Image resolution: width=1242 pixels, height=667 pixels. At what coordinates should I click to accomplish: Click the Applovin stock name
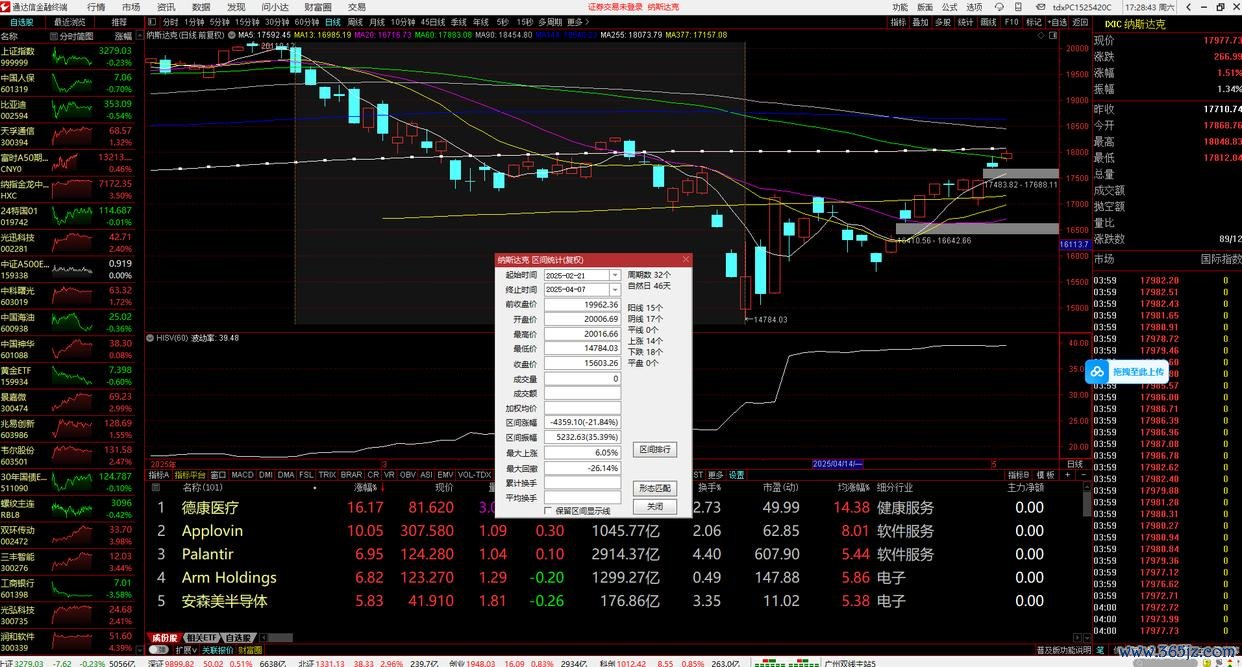212,531
